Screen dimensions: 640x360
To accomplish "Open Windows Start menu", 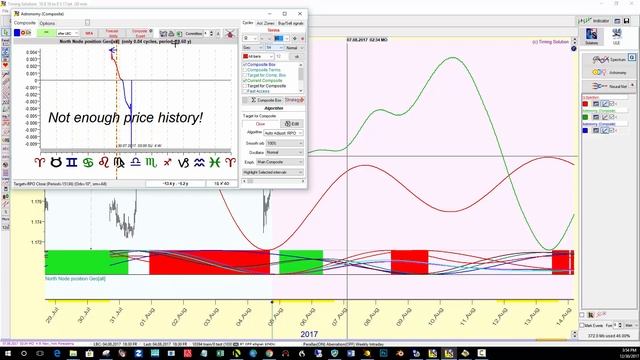I will [x=8, y=353].
